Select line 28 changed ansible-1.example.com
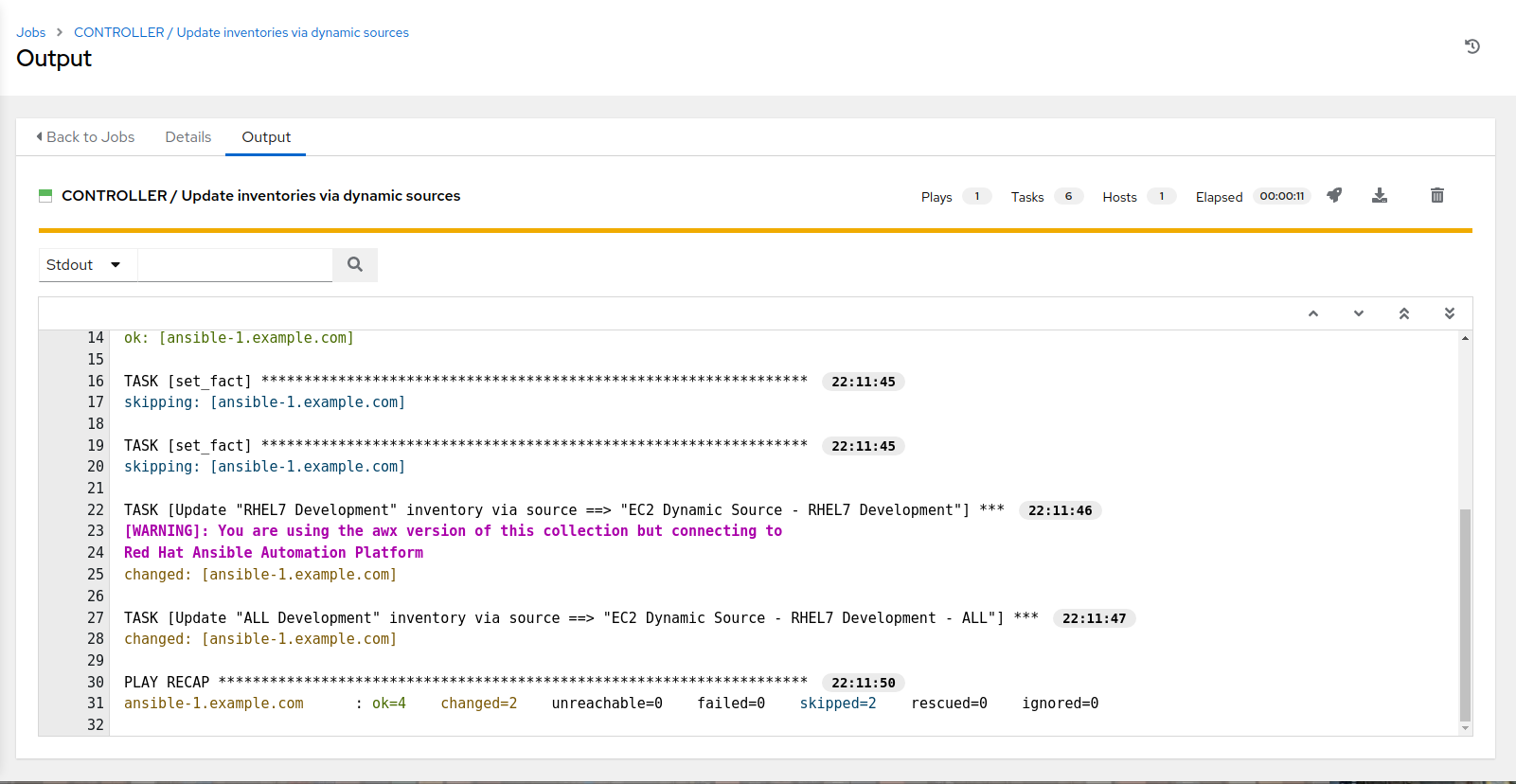Screen dimensions: 1516x784 pyautogui.click(x=260, y=639)
